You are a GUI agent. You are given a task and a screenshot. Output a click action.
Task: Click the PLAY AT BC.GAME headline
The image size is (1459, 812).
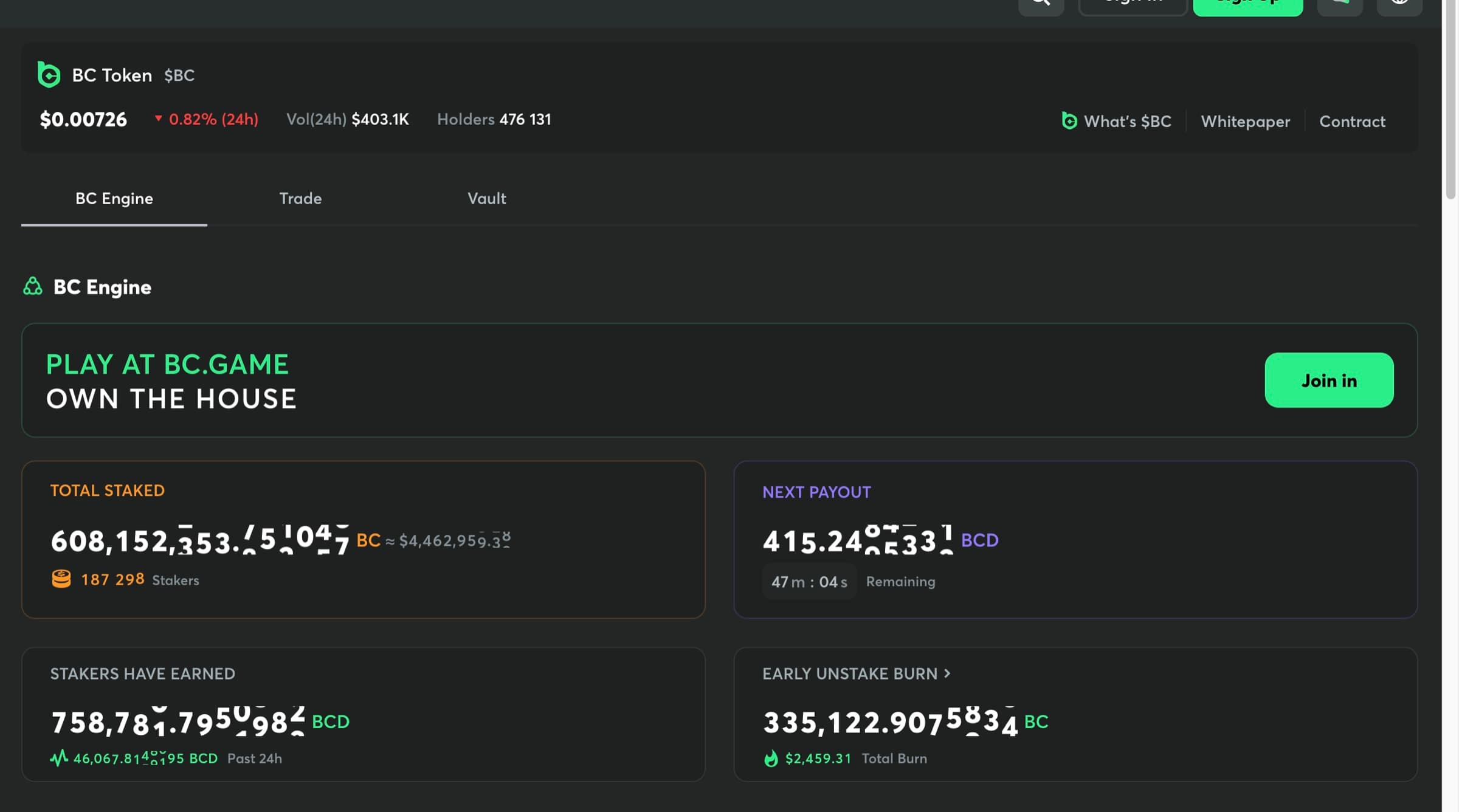[x=168, y=365]
